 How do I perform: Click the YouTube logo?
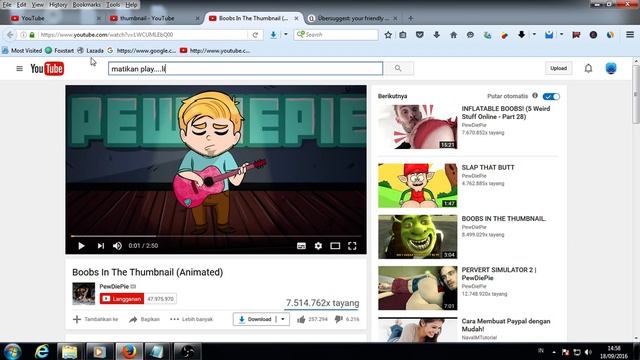click(x=47, y=69)
